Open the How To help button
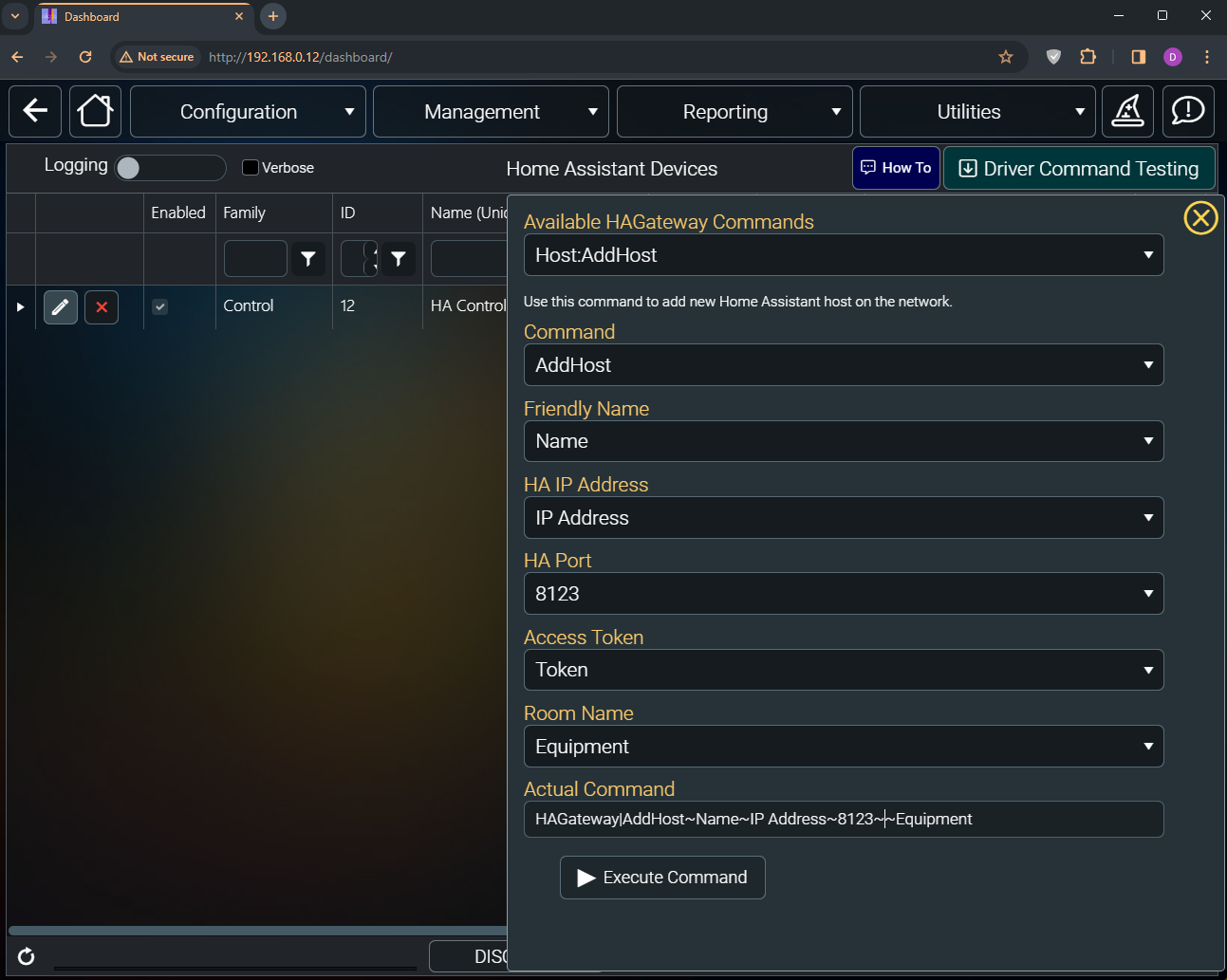Screen dimensions: 1227x980 click(x=896, y=168)
